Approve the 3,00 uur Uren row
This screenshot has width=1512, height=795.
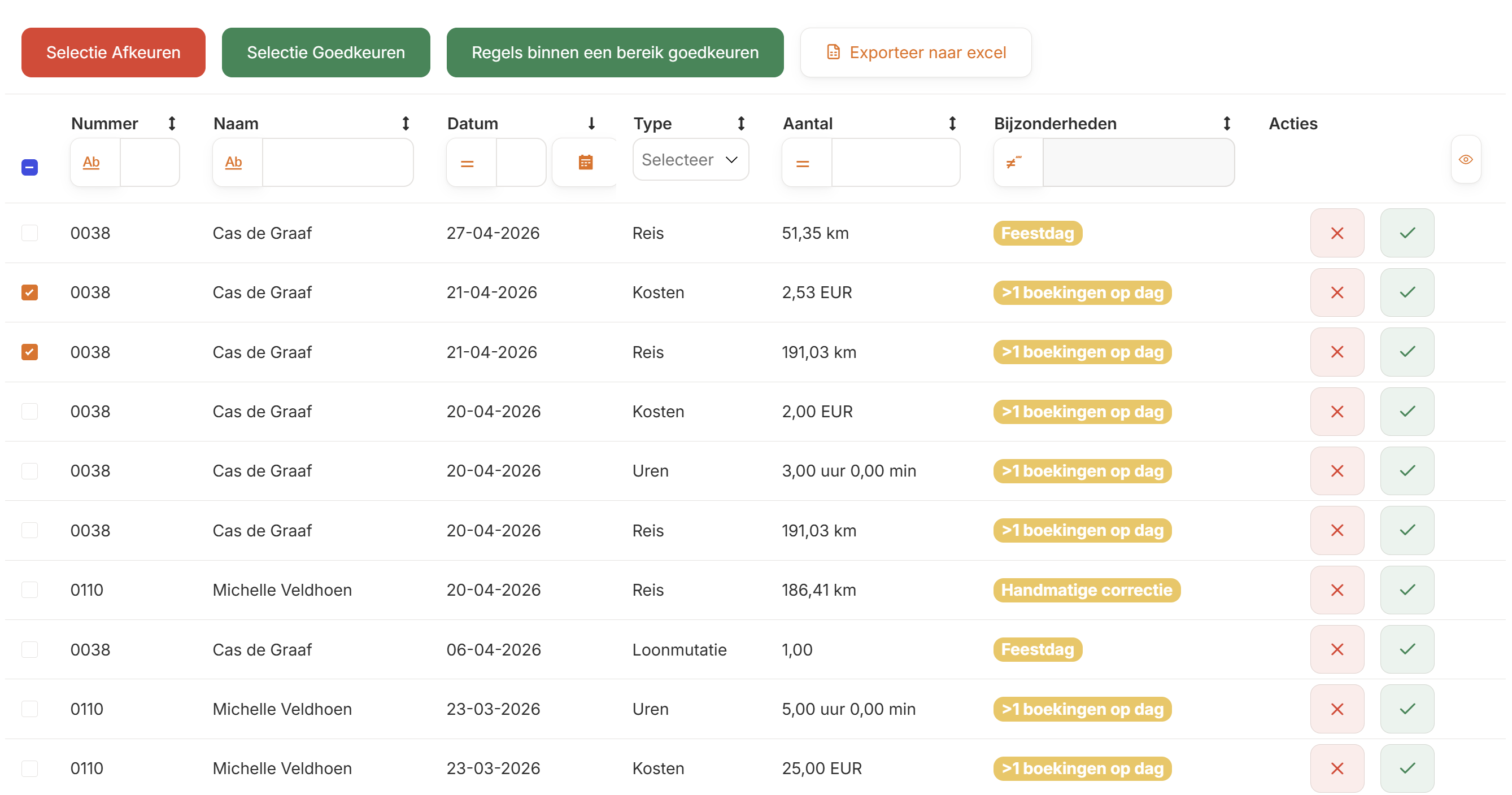(1407, 470)
